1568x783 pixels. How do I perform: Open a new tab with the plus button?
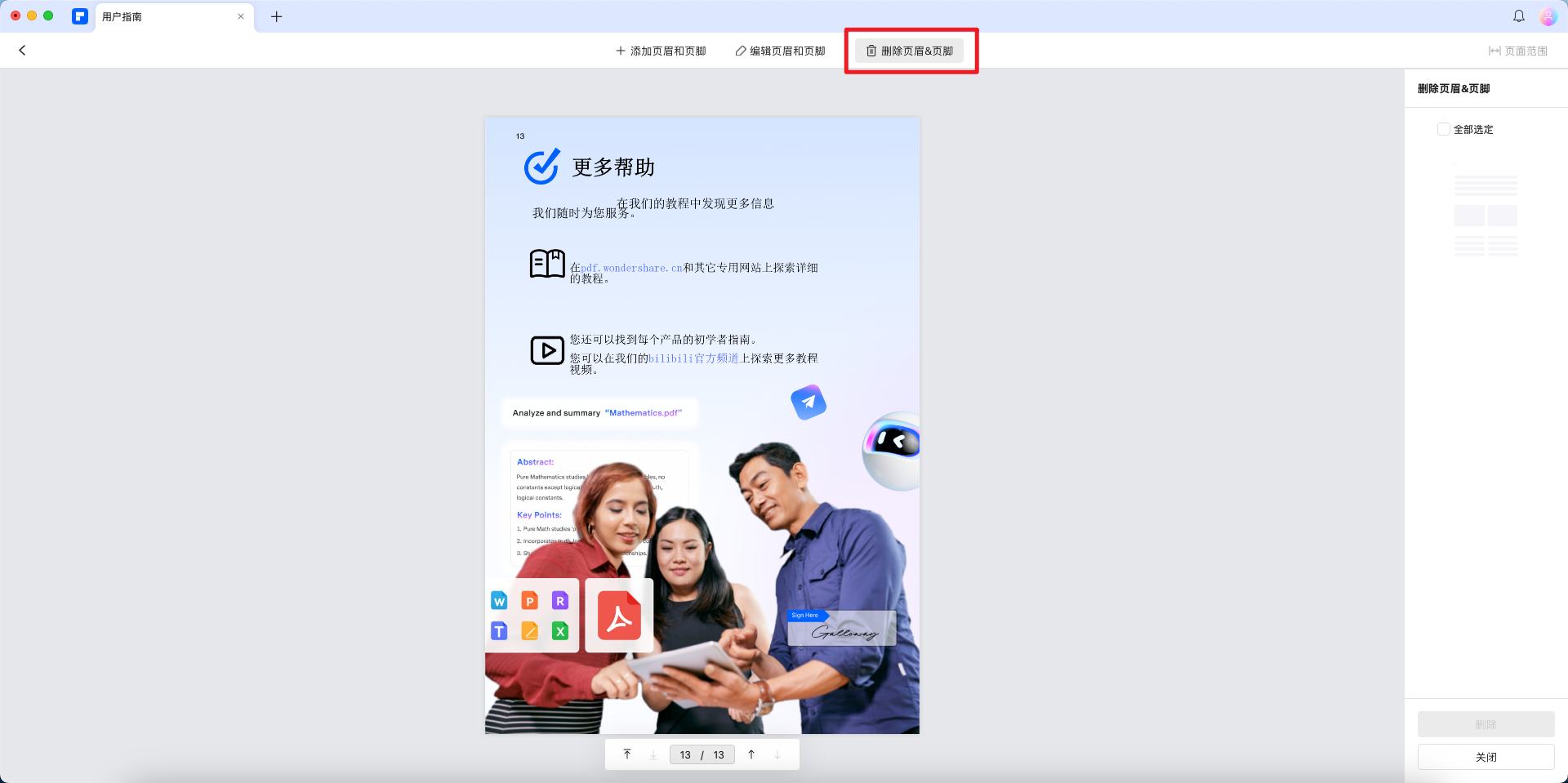[276, 16]
